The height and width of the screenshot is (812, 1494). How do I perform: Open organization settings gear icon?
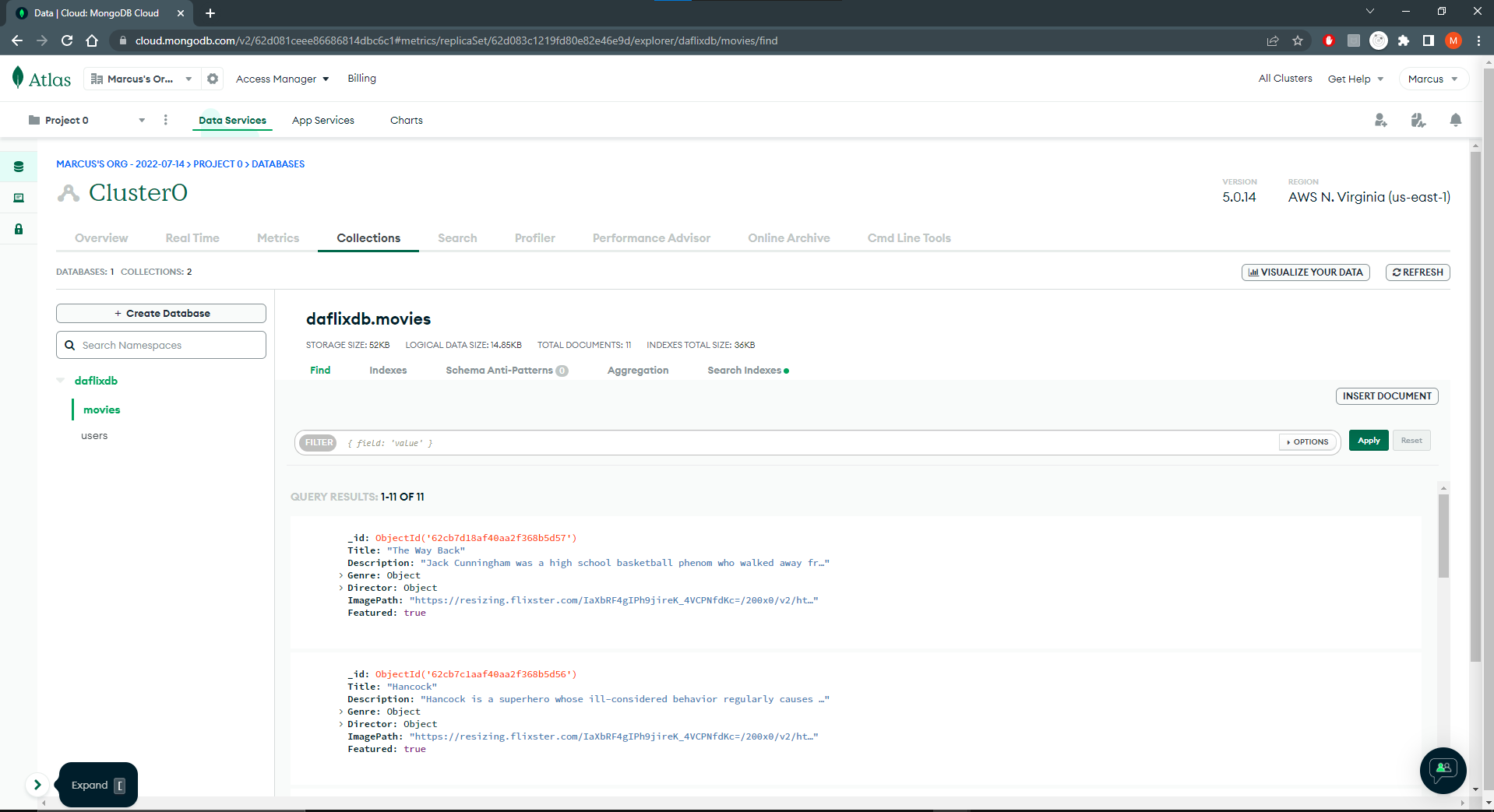[213, 79]
